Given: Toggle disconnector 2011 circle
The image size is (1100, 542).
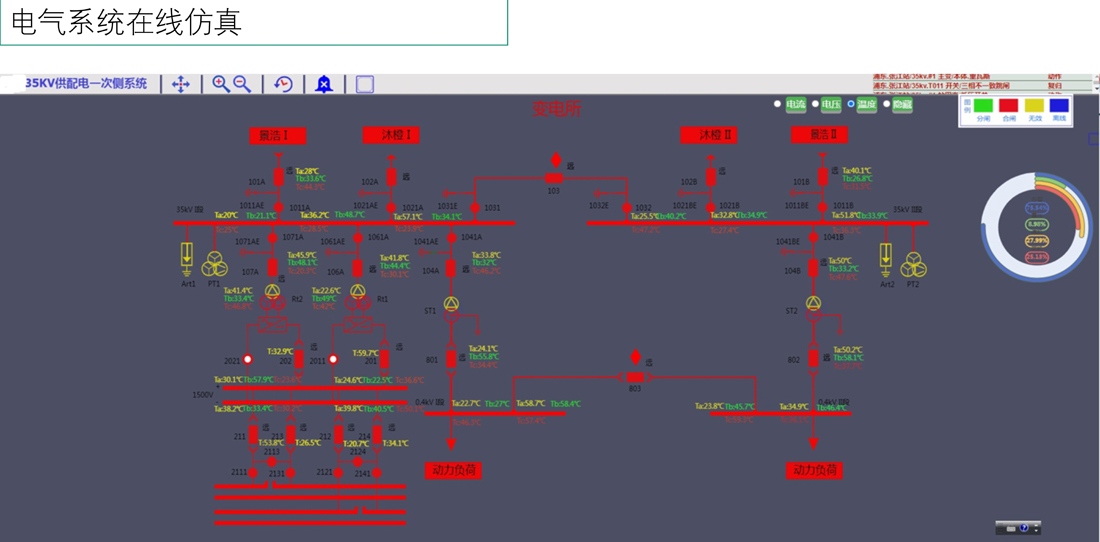Looking at the screenshot, I should (x=333, y=359).
